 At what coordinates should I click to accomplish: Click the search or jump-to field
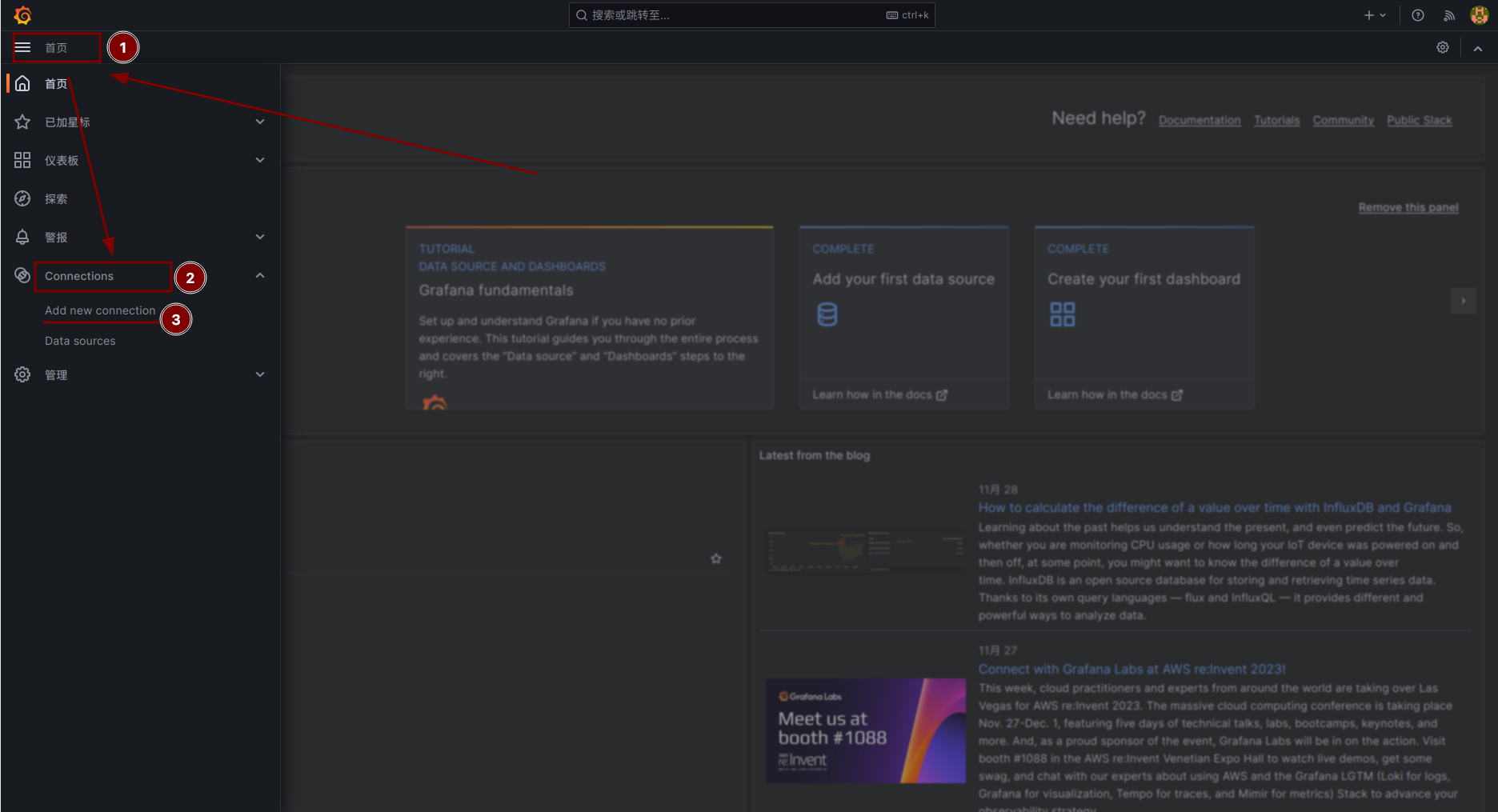pos(736,15)
